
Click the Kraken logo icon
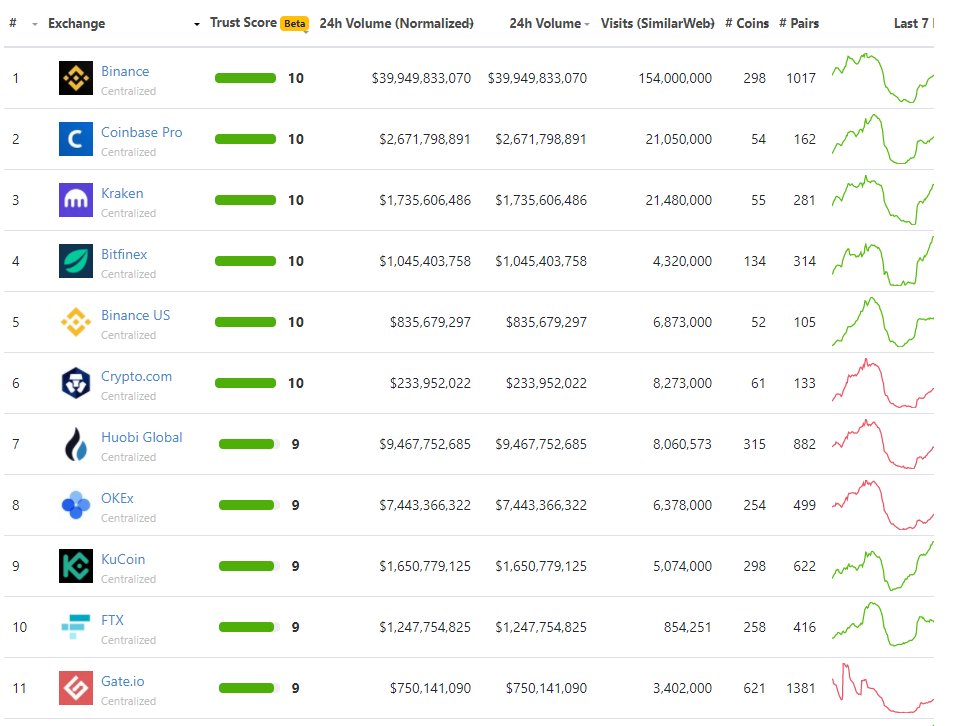pos(76,200)
